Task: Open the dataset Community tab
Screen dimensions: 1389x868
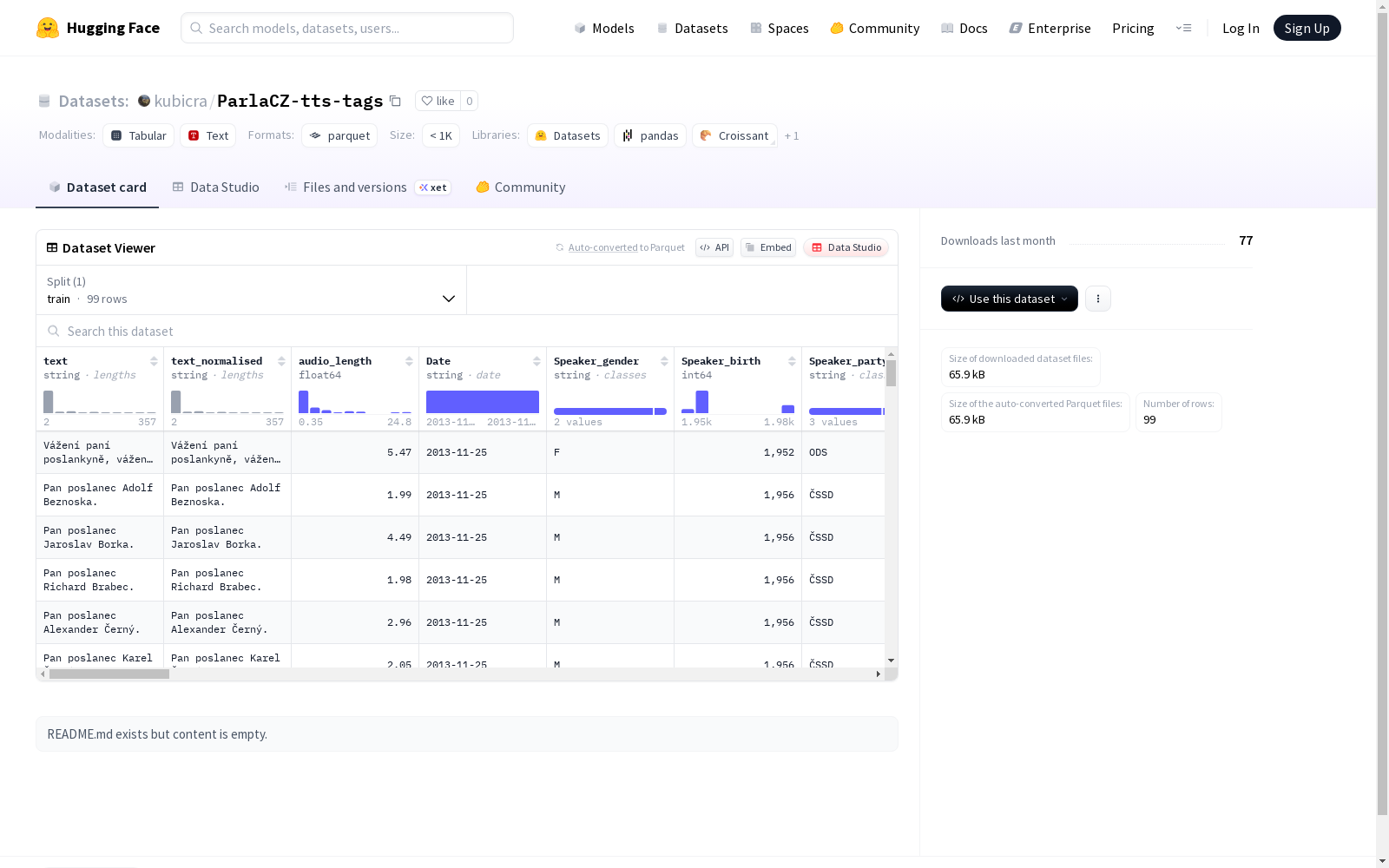Action: [x=521, y=187]
